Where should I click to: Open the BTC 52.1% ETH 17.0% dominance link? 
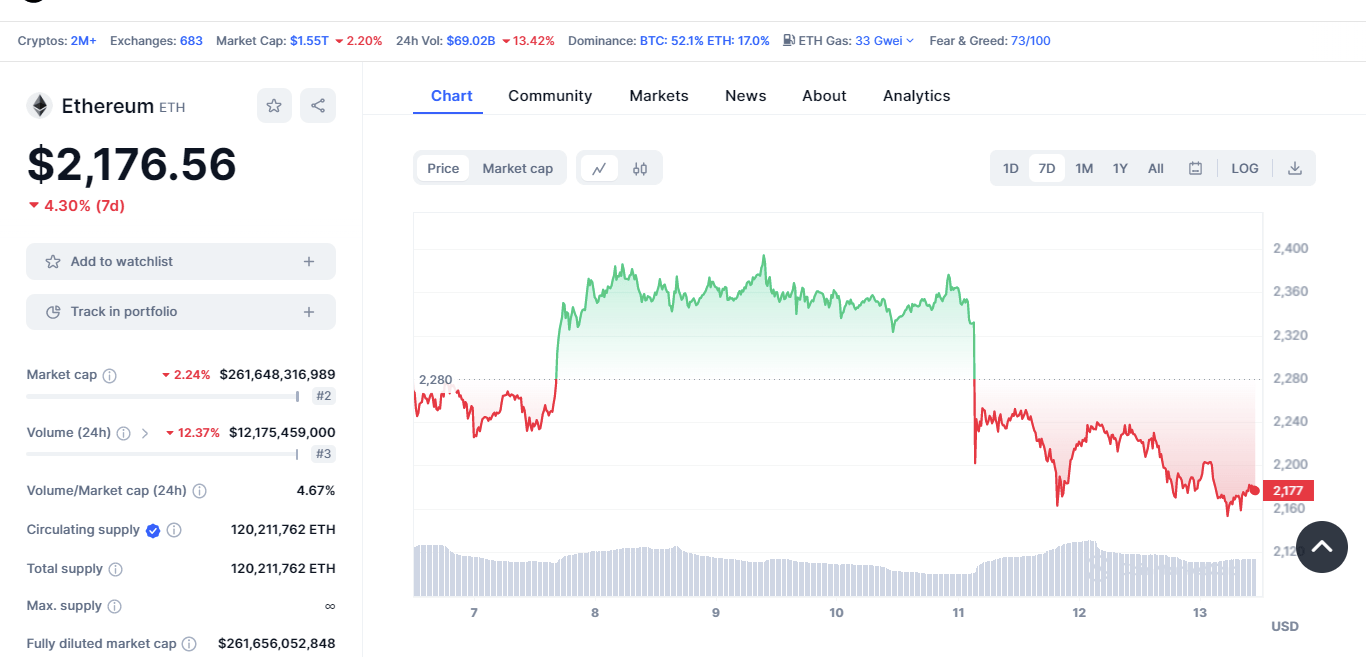[705, 41]
